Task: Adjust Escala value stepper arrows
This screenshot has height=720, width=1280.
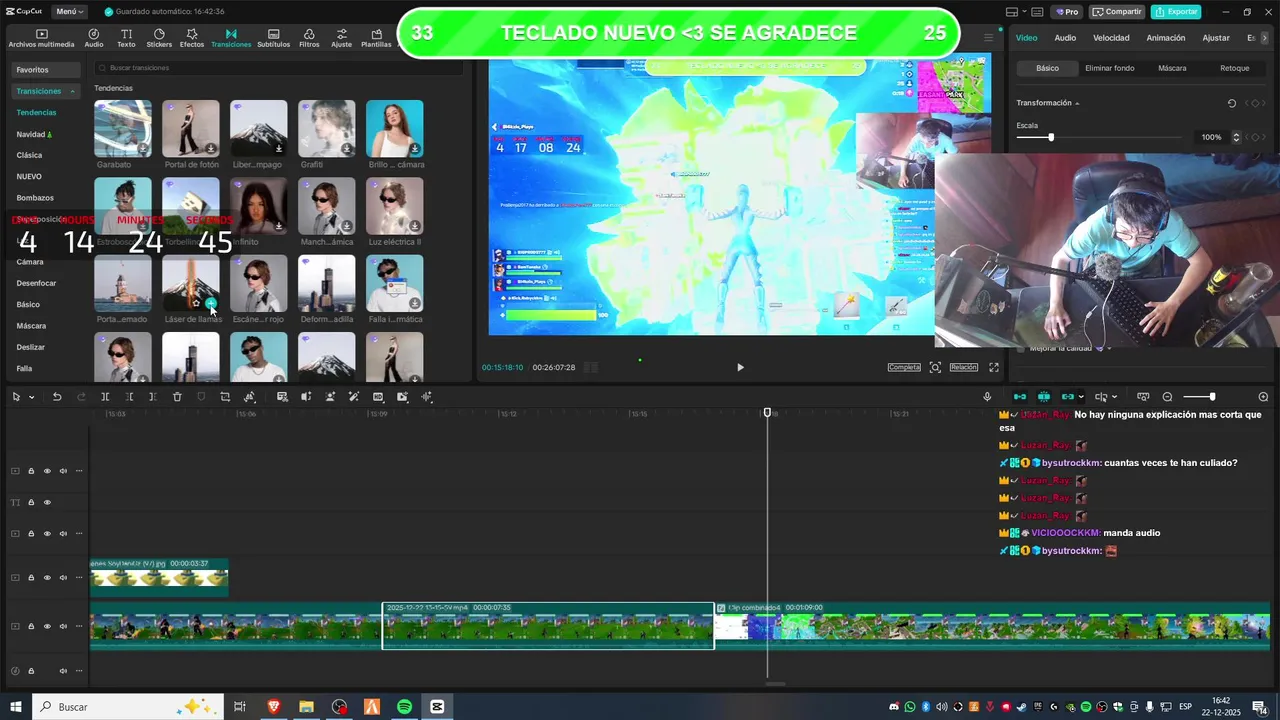Action: (1236, 137)
